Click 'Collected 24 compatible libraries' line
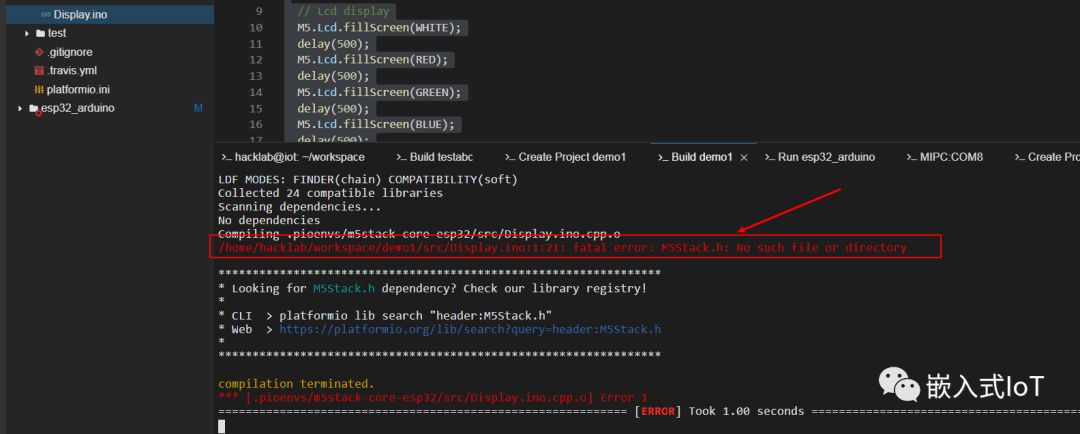The image size is (1080, 434). (331, 194)
